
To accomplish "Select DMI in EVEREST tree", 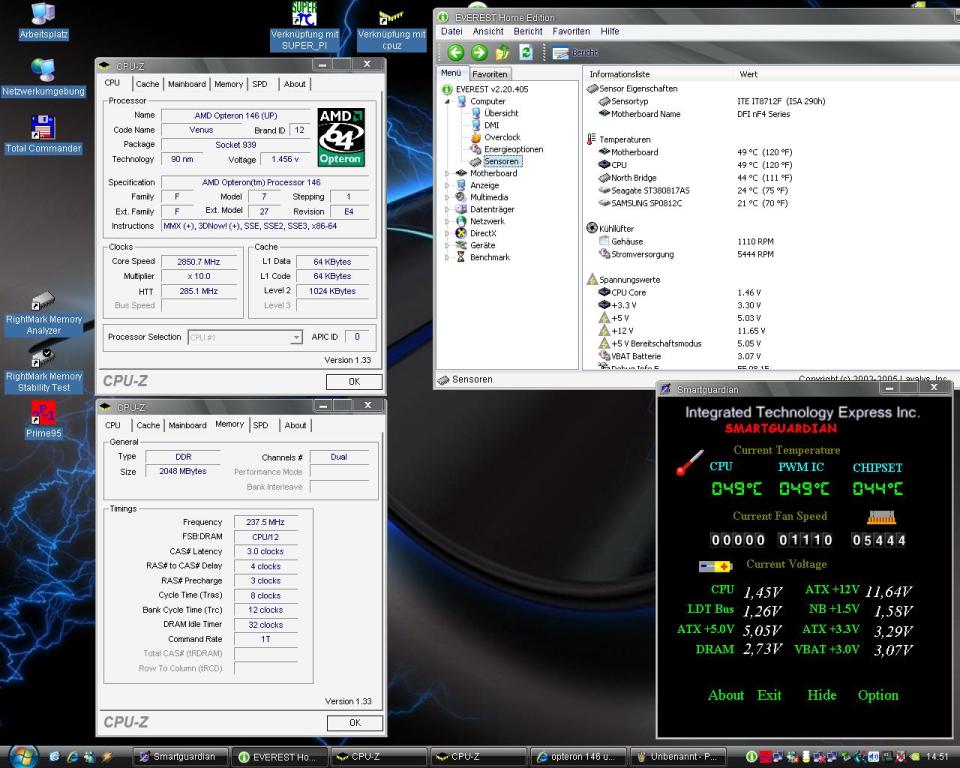I will [x=492, y=125].
